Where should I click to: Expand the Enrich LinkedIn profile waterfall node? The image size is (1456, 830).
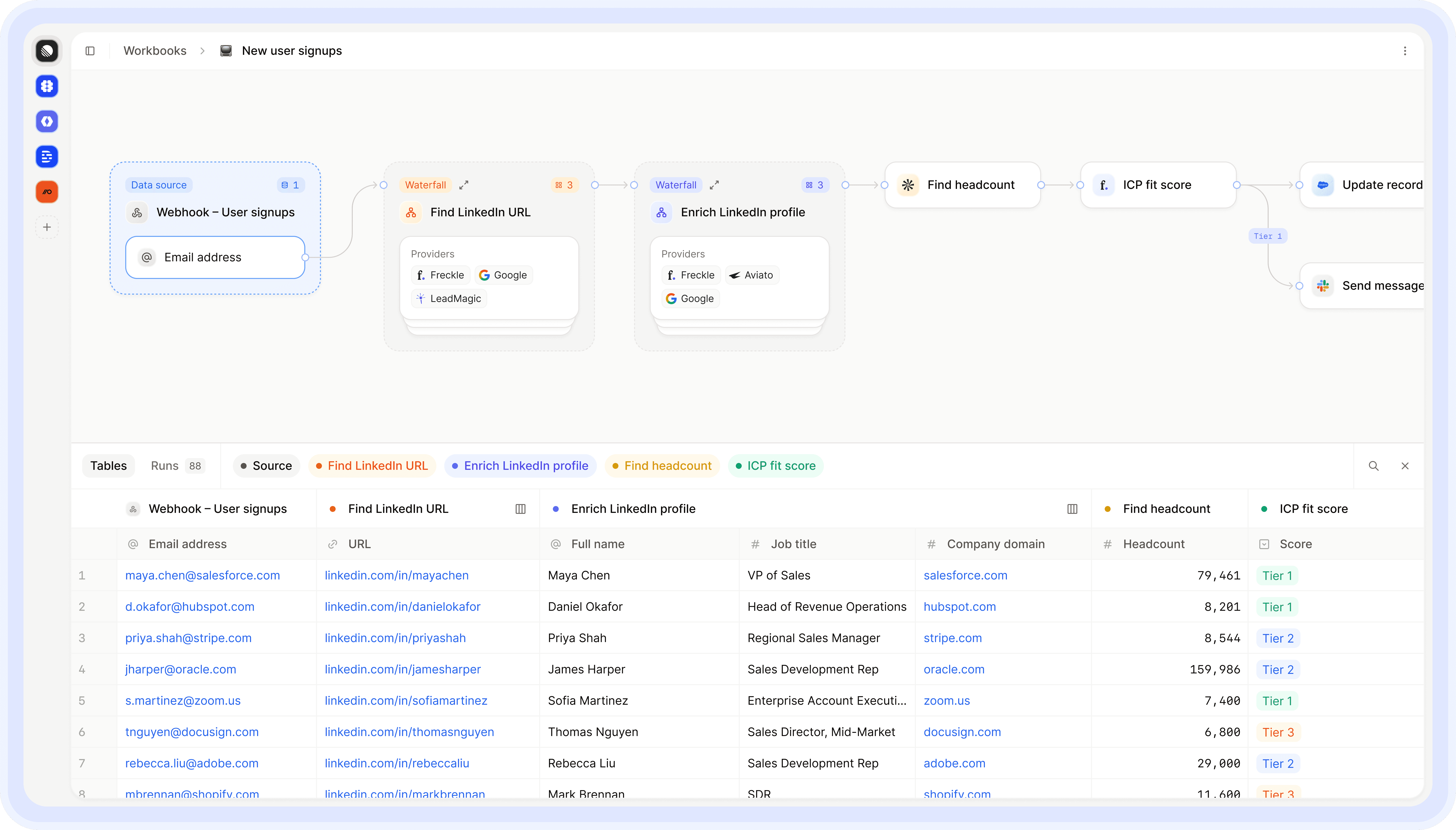(714, 185)
